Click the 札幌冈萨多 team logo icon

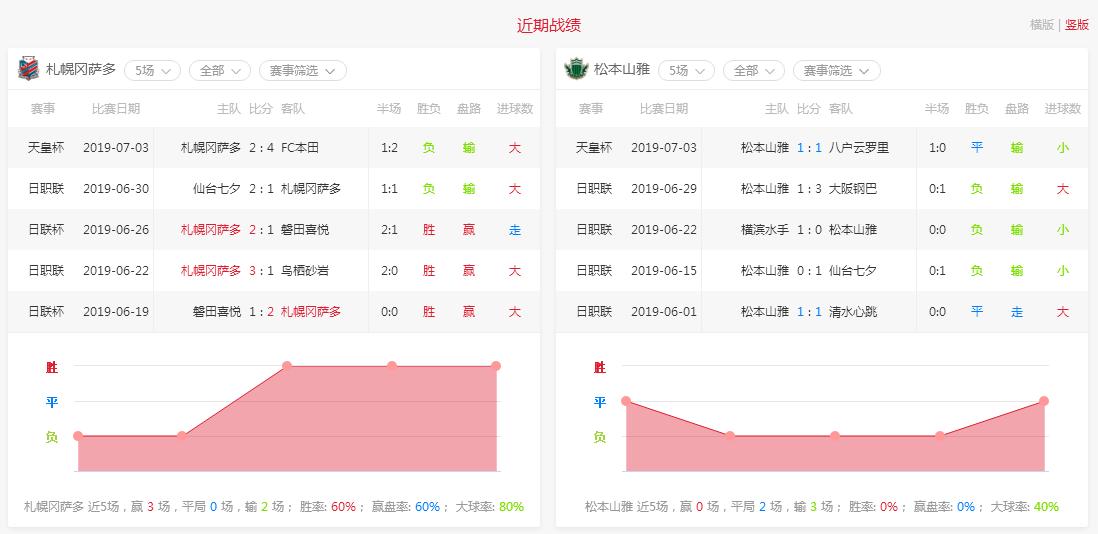coord(29,69)
